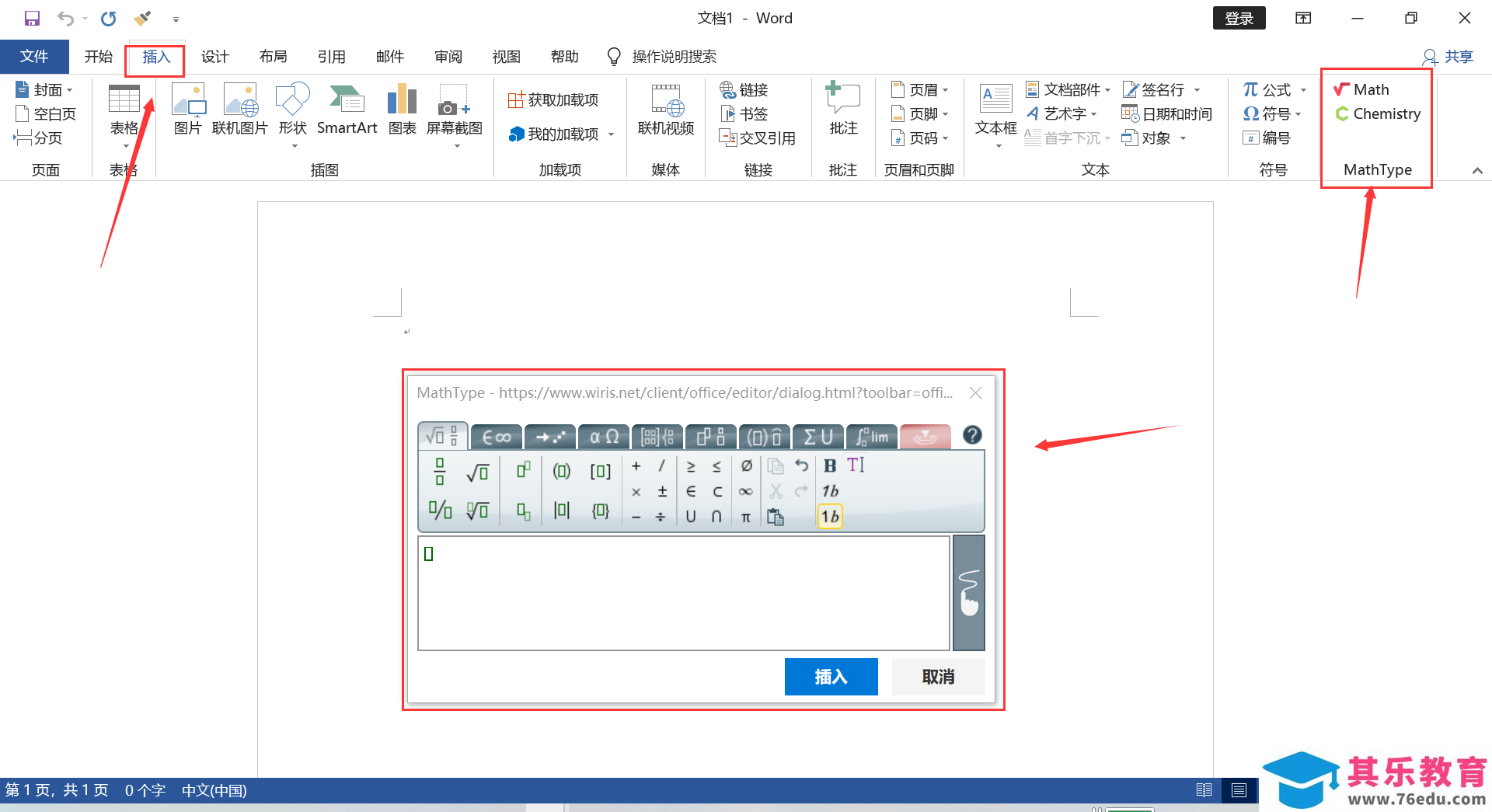The width and height of the screenshot is (1492, 812).
Task: Expand 我的加载项 dropdown arrow
Action: [611, 134]
